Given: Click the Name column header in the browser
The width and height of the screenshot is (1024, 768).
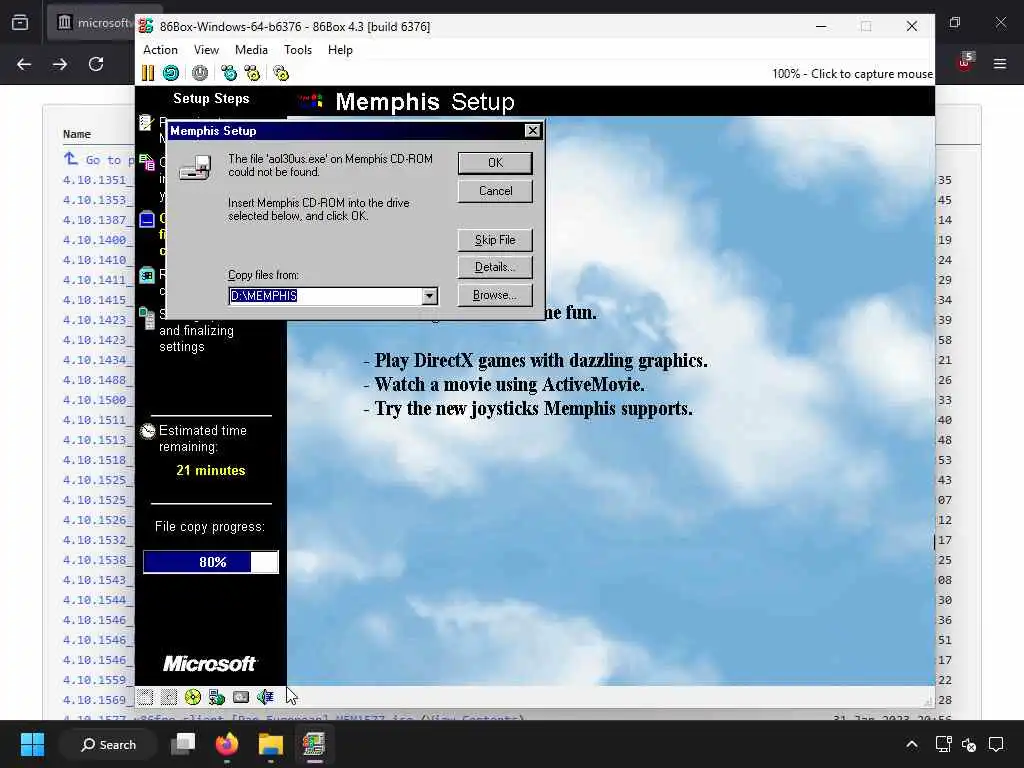Looking at the screenshot, I should tap(76, 134).
